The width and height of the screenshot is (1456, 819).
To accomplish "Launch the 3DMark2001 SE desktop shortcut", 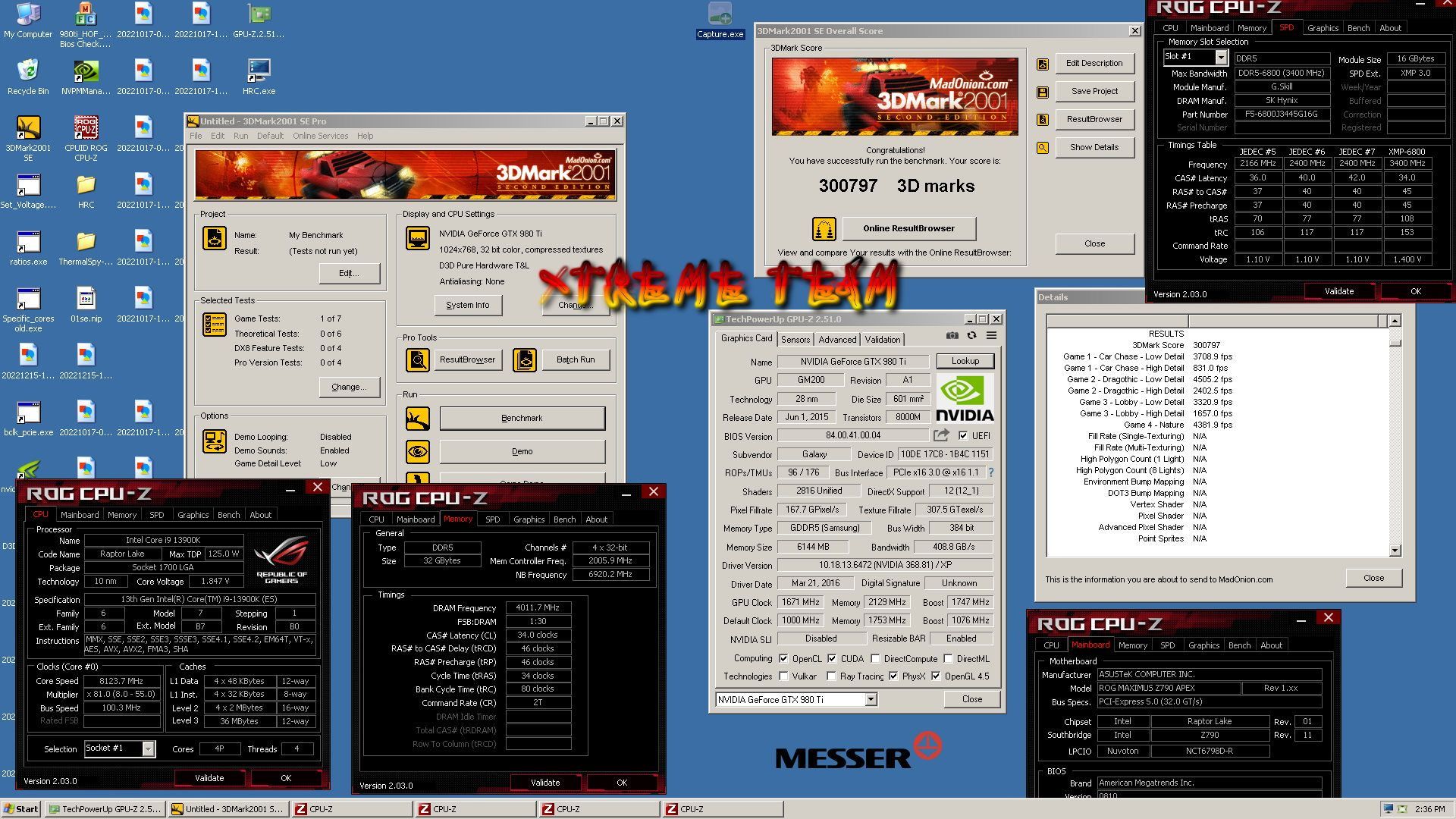I will click(28, 138).
